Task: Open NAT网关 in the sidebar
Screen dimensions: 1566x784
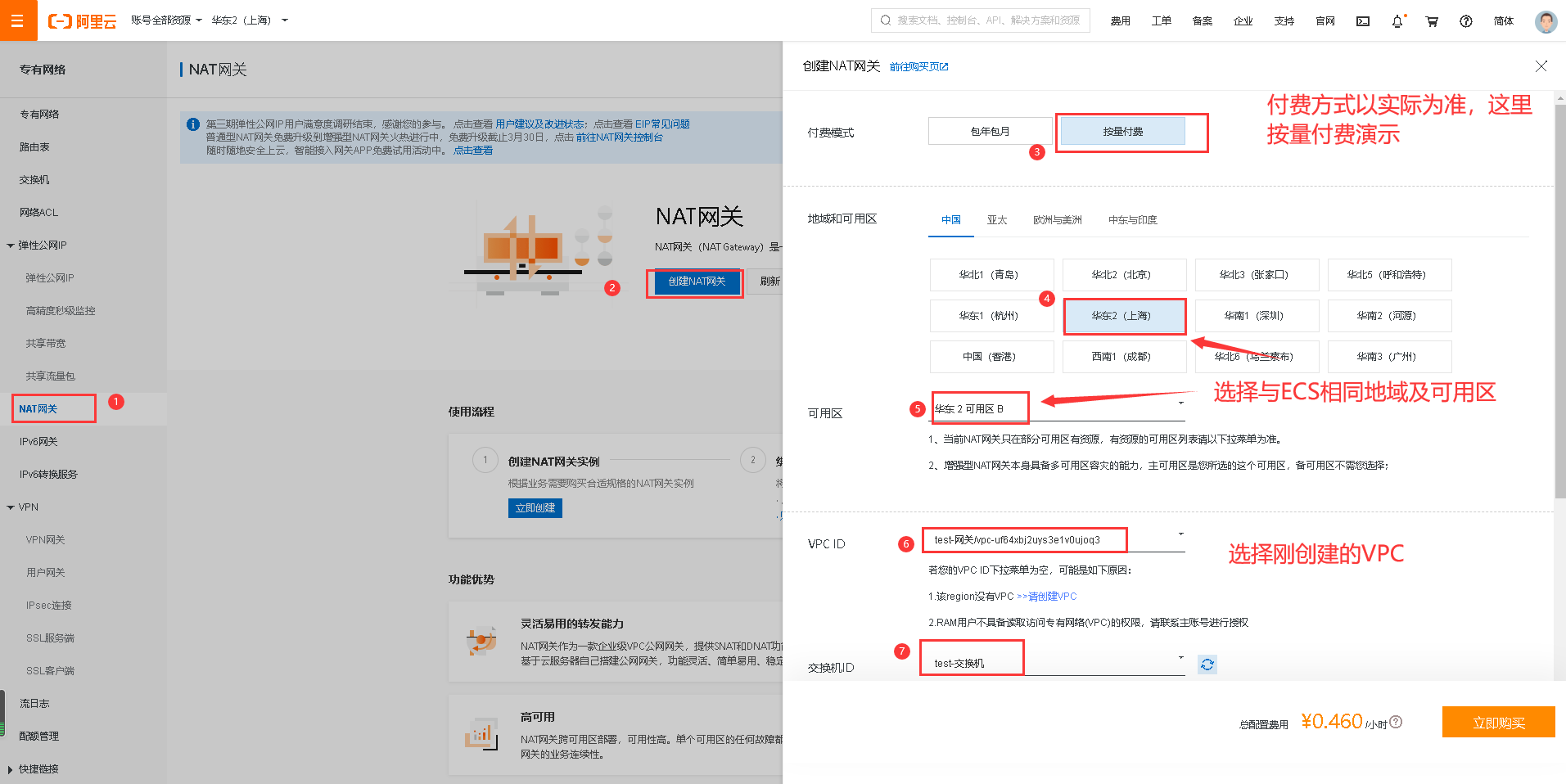Action: (38, 409)
